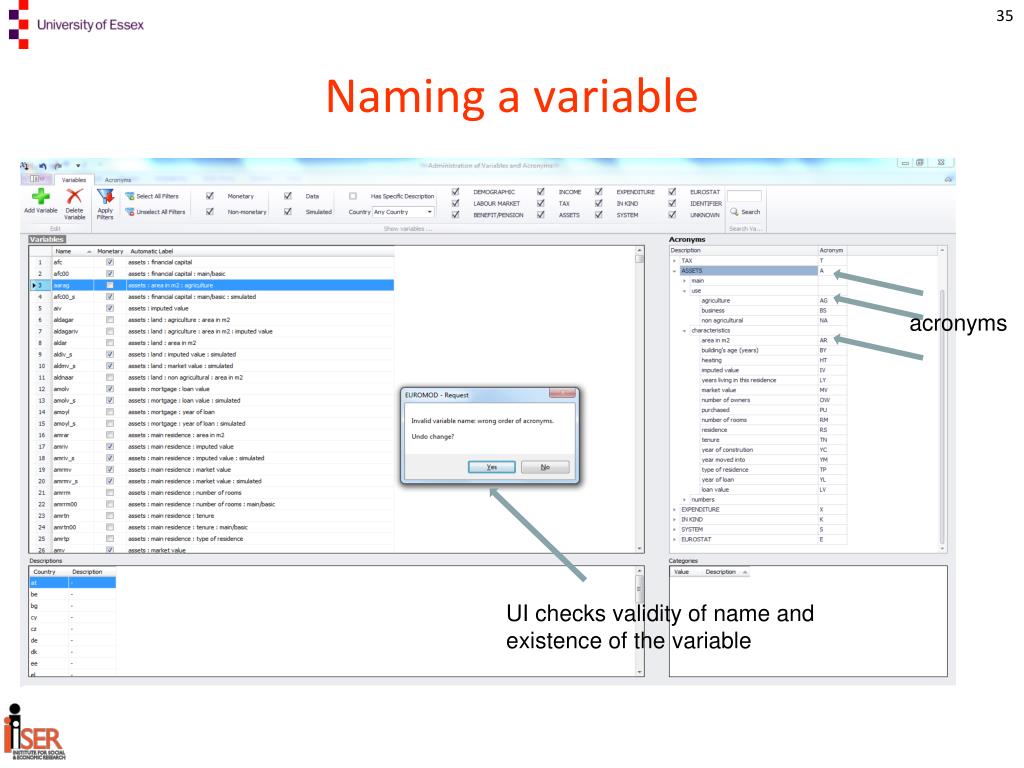The height and width of the screenshot is (768, 1024).
Task: Click the Acronym column header in Acronyms panel
Action: 831,250
